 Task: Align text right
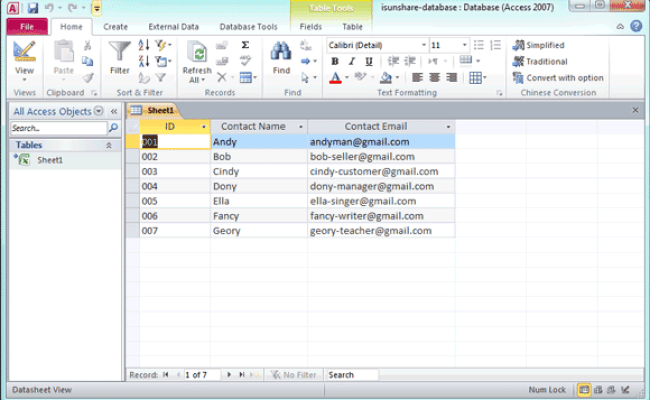point(451,78)
